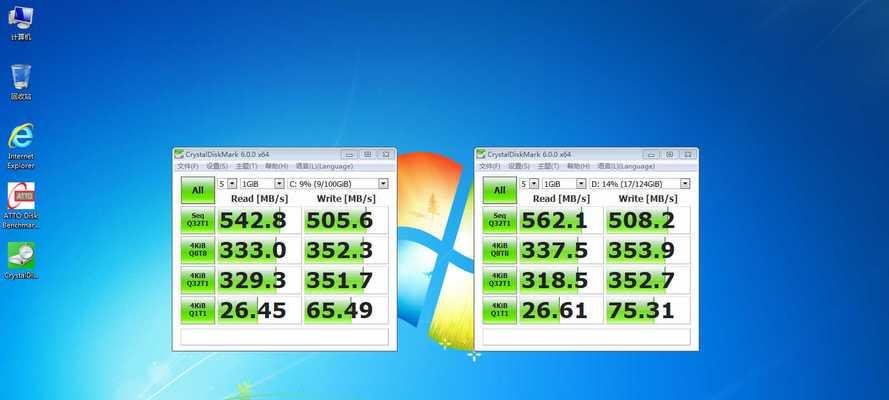This screenshot has height=400, width=889.
Task: Minimize the D: drive CrystalDiskMark window
Action: (x=651, y=154)
